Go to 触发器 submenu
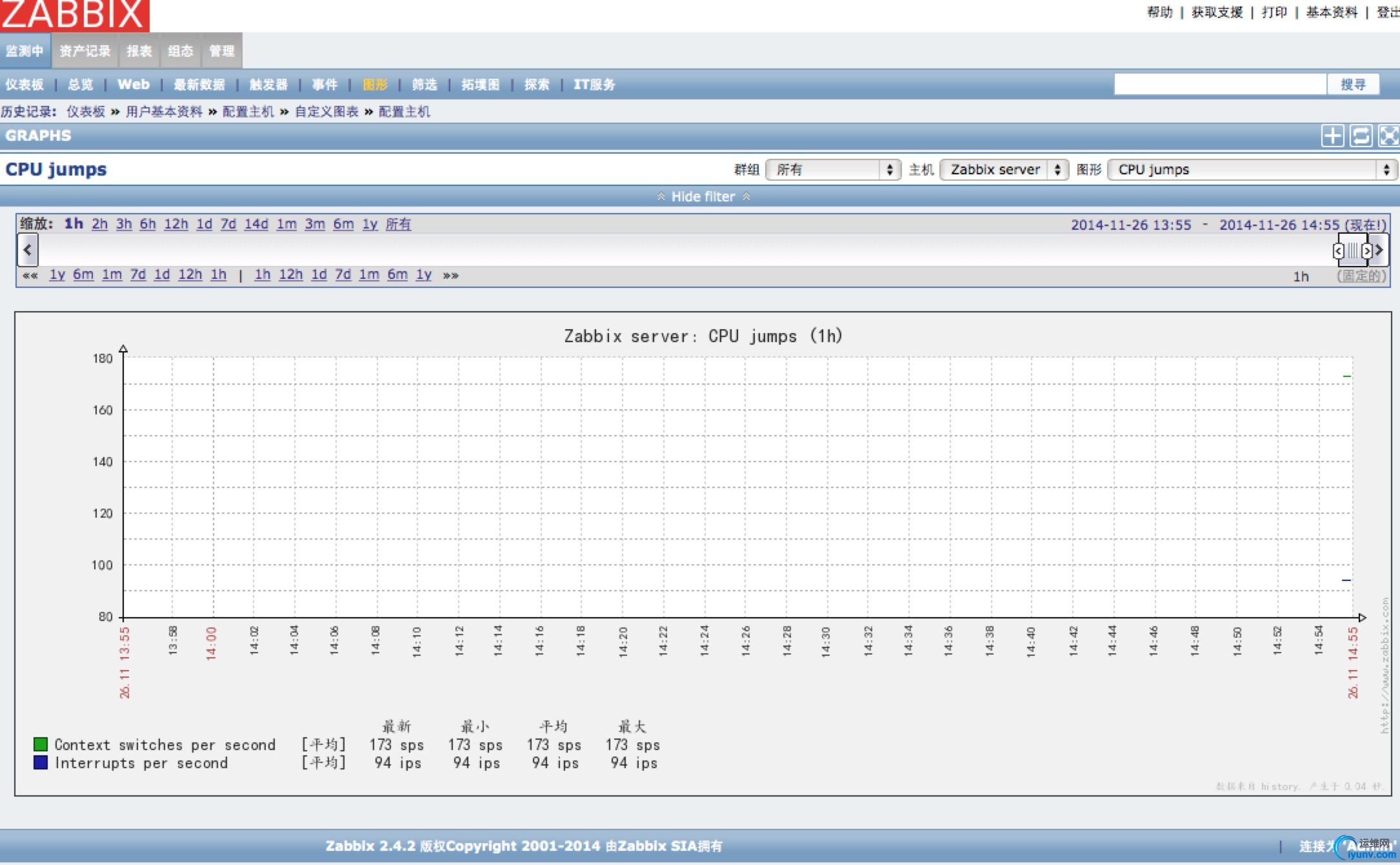Viewport: 1400px width, 865px height. (268, 85)
